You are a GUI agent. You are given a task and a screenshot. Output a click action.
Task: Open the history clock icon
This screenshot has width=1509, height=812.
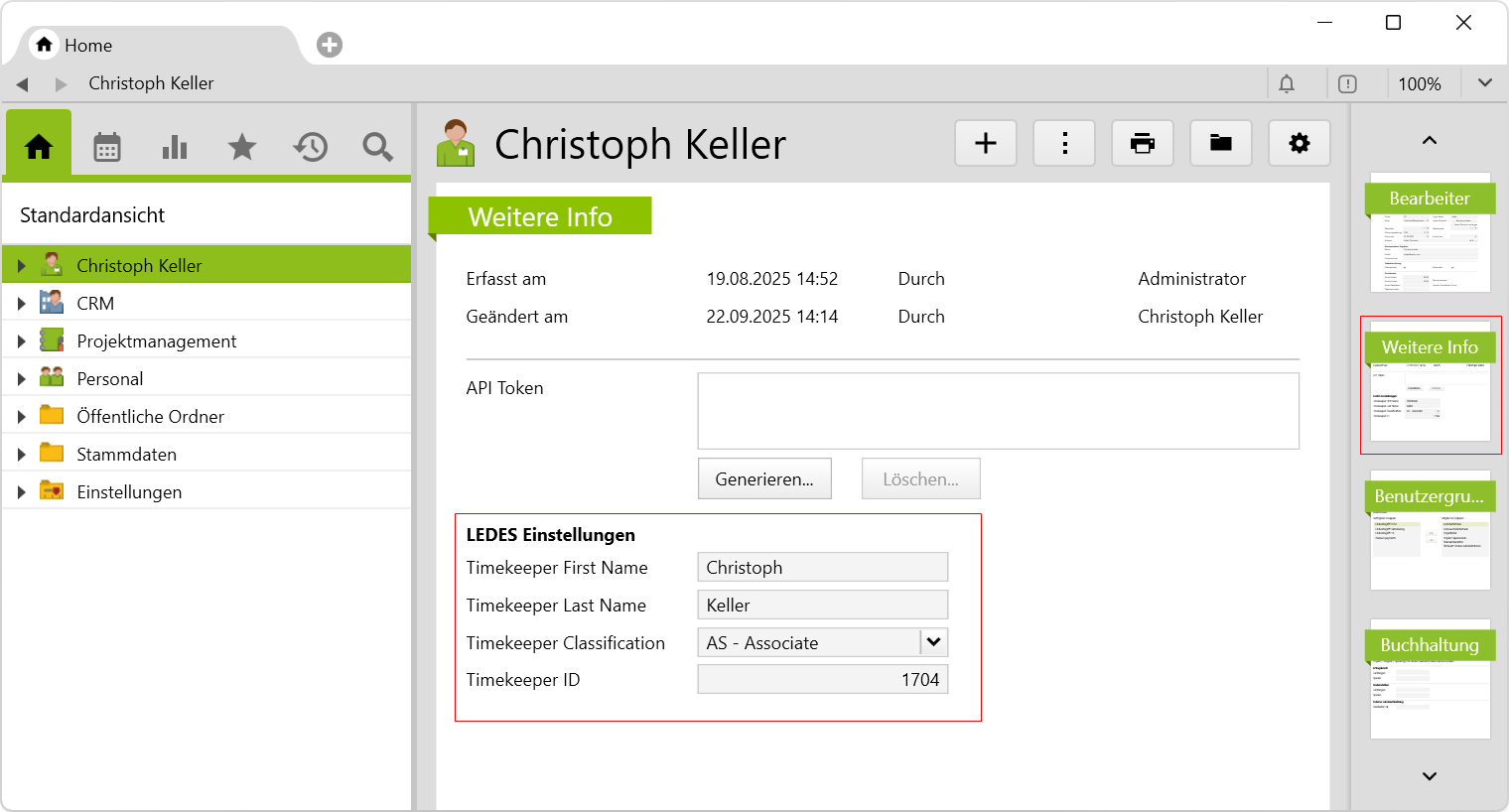click(x=310, y=147)
